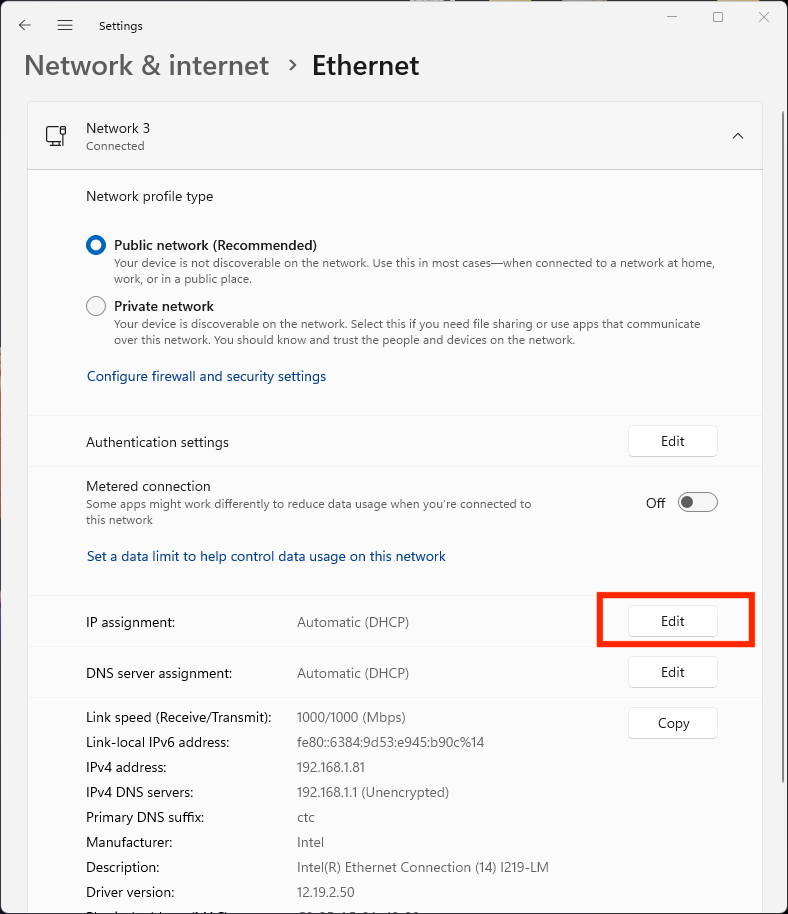Toggle the Metered connection switch

(x=697, y=502)
